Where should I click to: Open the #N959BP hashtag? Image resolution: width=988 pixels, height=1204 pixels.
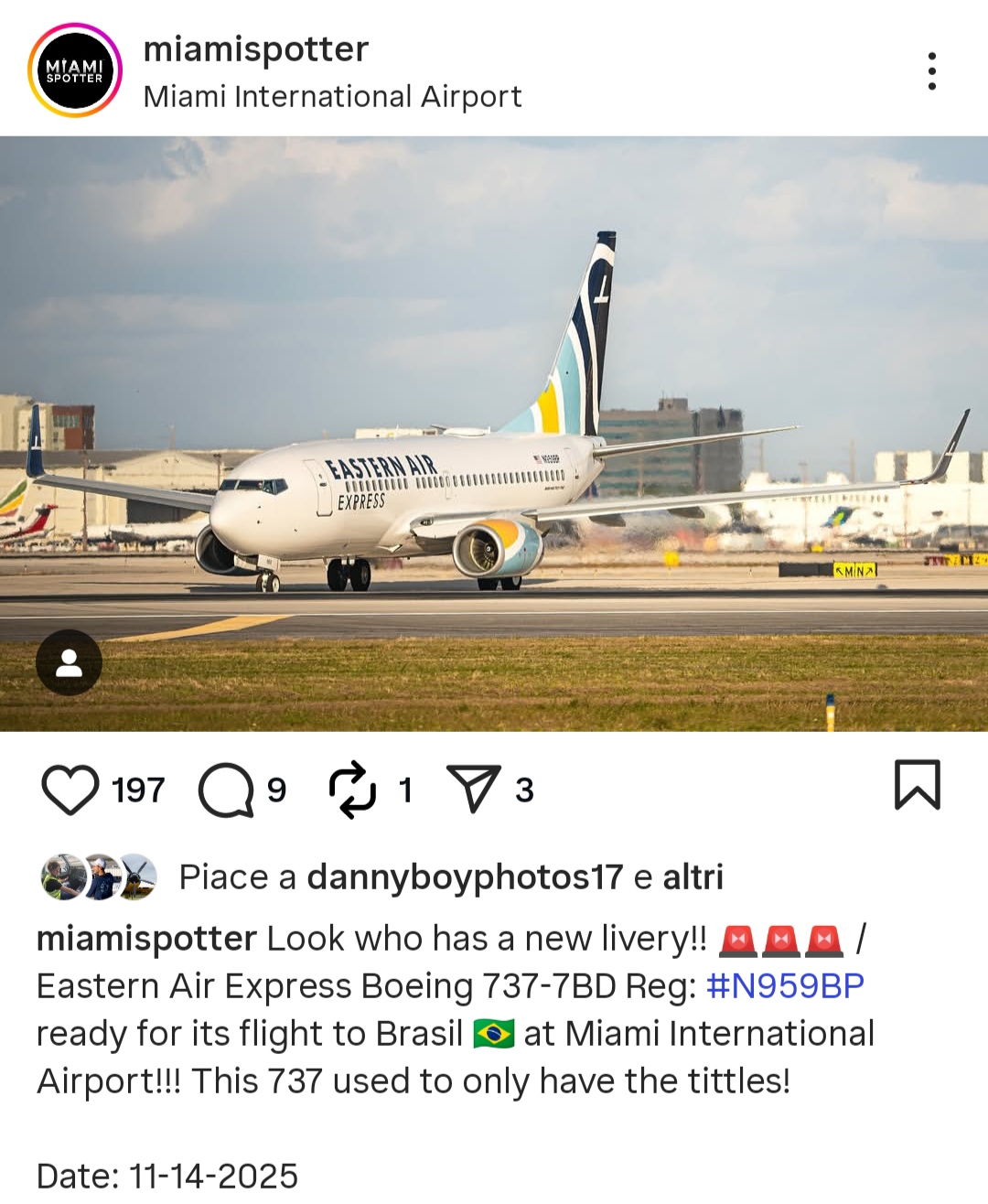click(785, 986)
